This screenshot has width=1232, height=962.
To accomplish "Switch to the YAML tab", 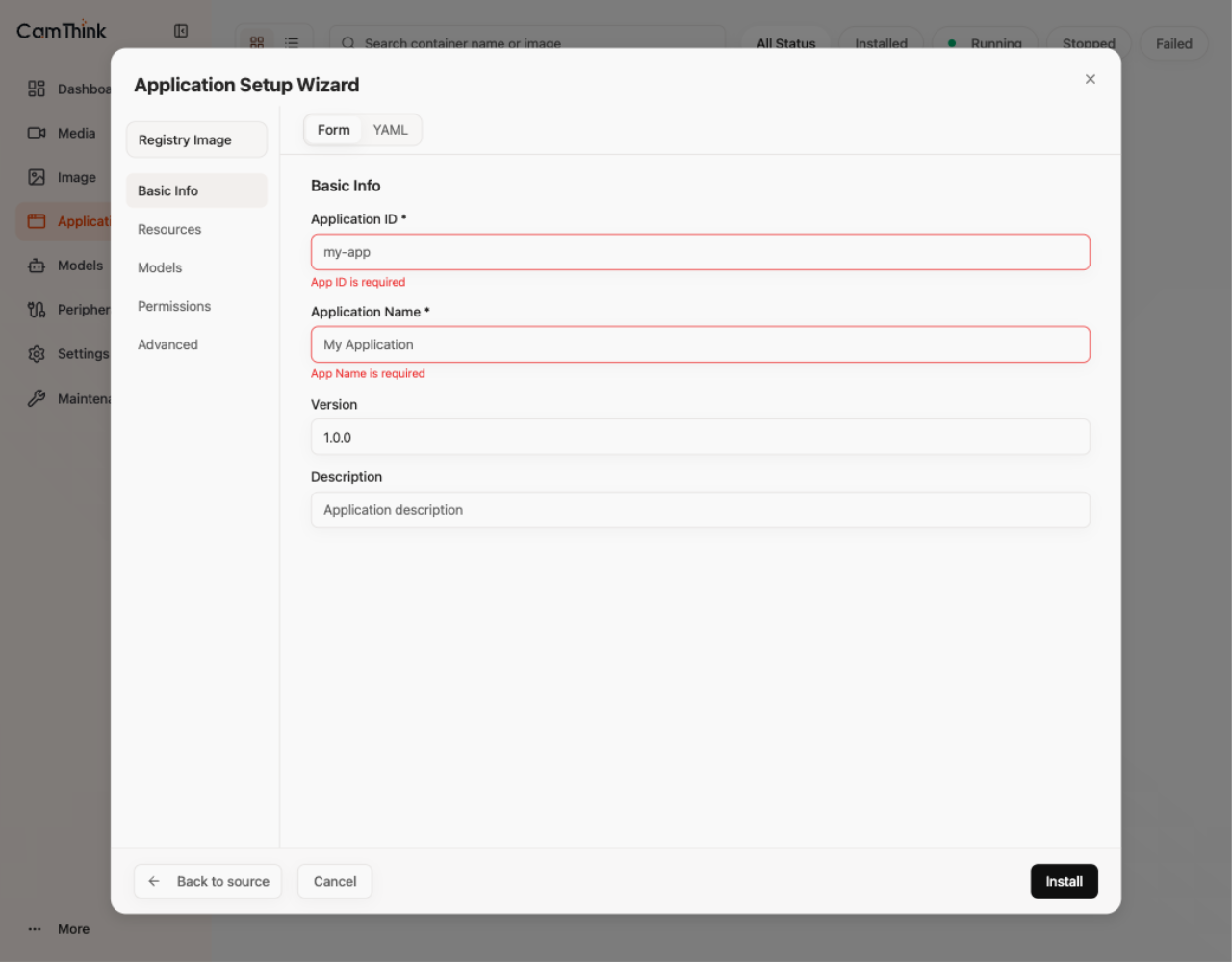I will pos(391,130).
